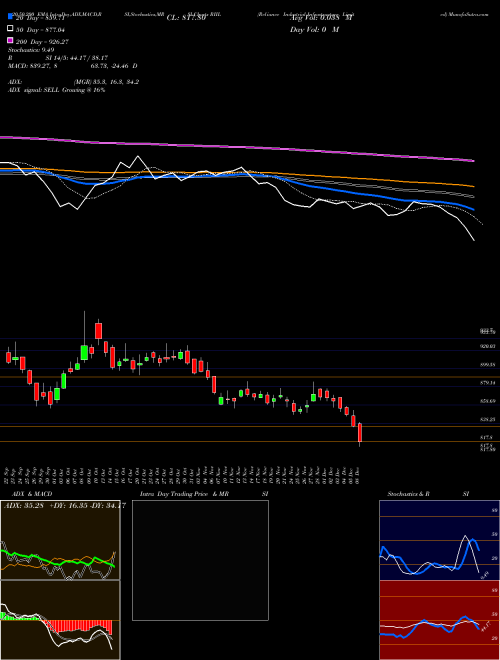The width and height of the screenshot is (500, 660).
Task: Click the 'Day Vol: 0 M' text
Action: point(314,30)
